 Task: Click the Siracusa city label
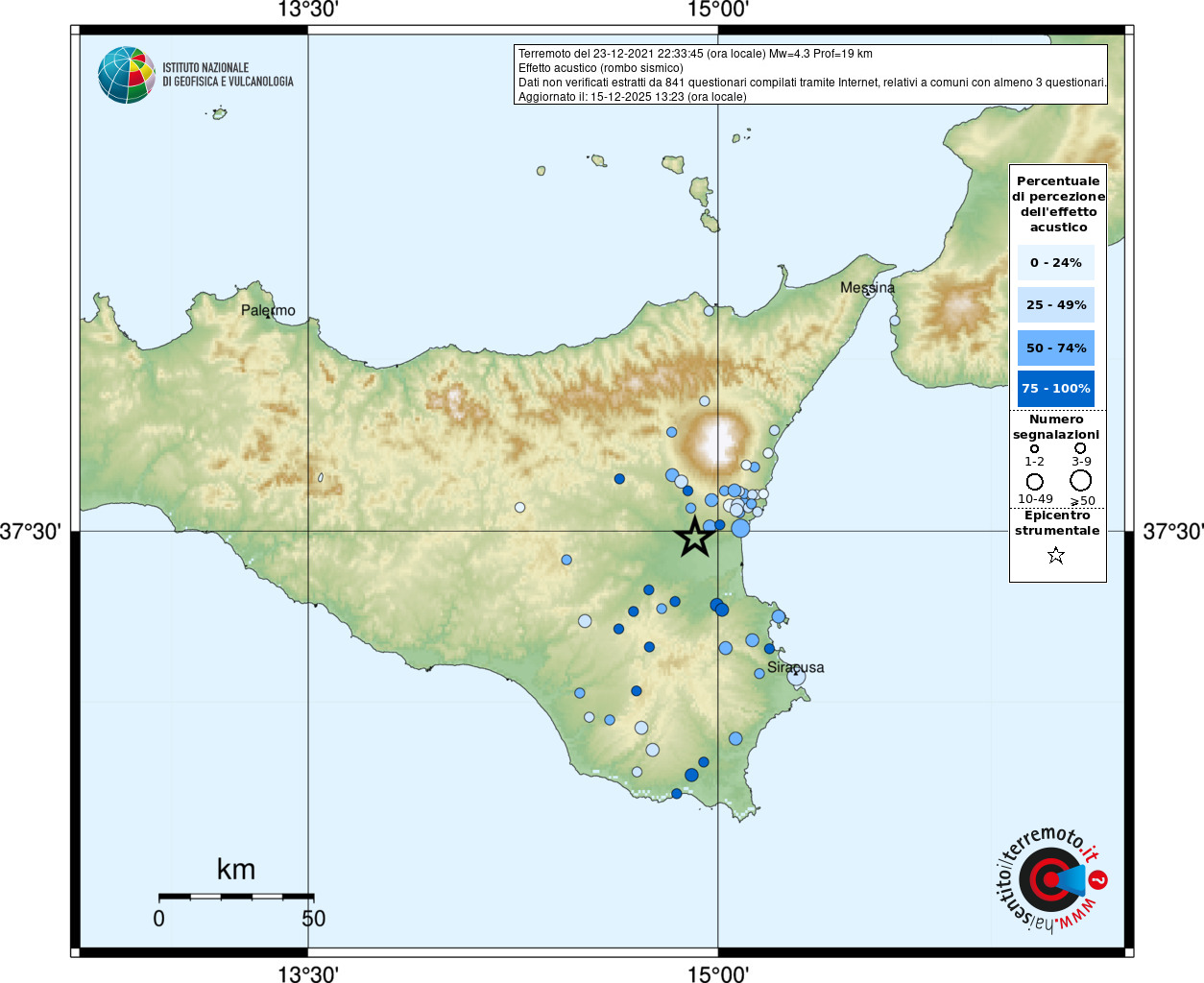pyautogui.click(x=795, y=667)
